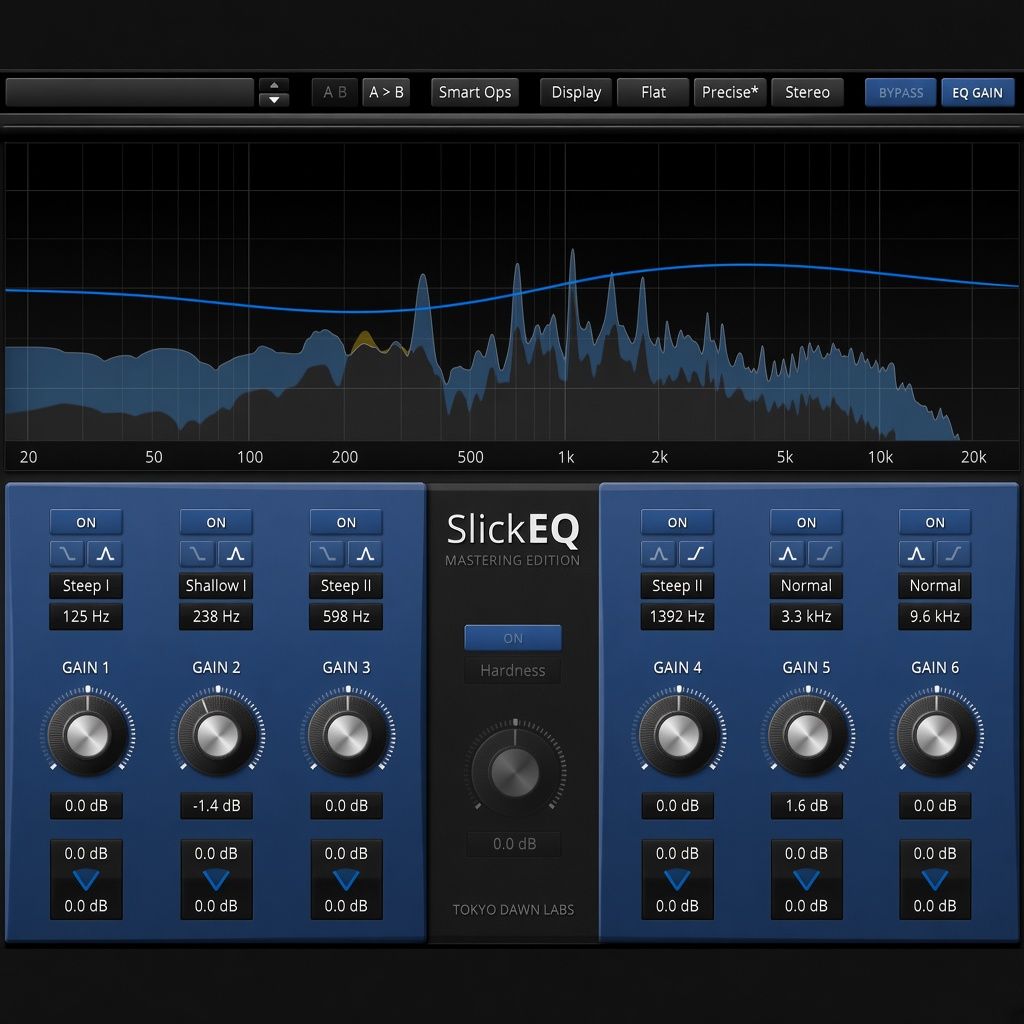Viewport: 1024px width, 1024px height.
Task: Click the -1.4 dB gain value
Action: point(216,806)
